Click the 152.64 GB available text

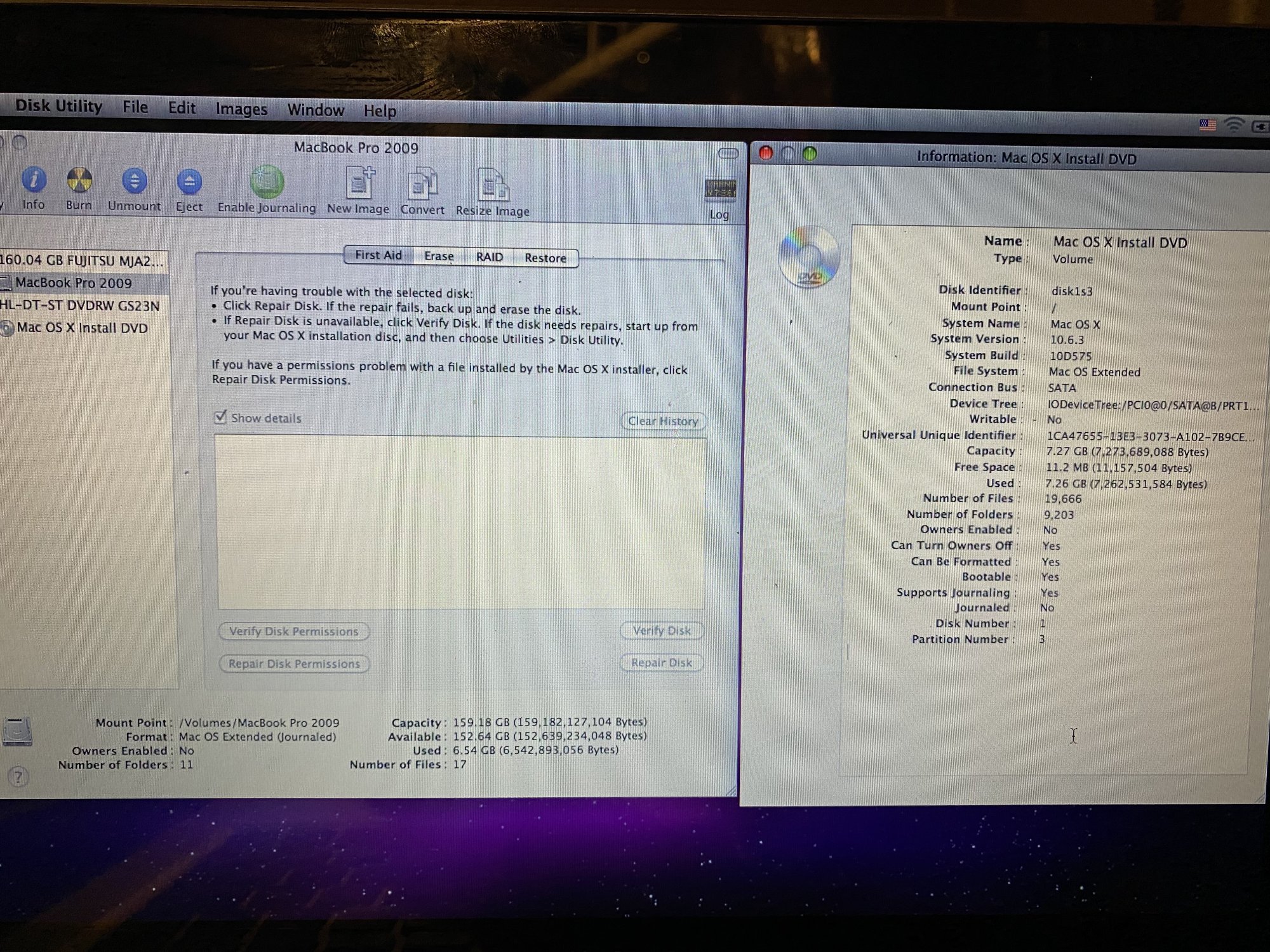point(550,736)
